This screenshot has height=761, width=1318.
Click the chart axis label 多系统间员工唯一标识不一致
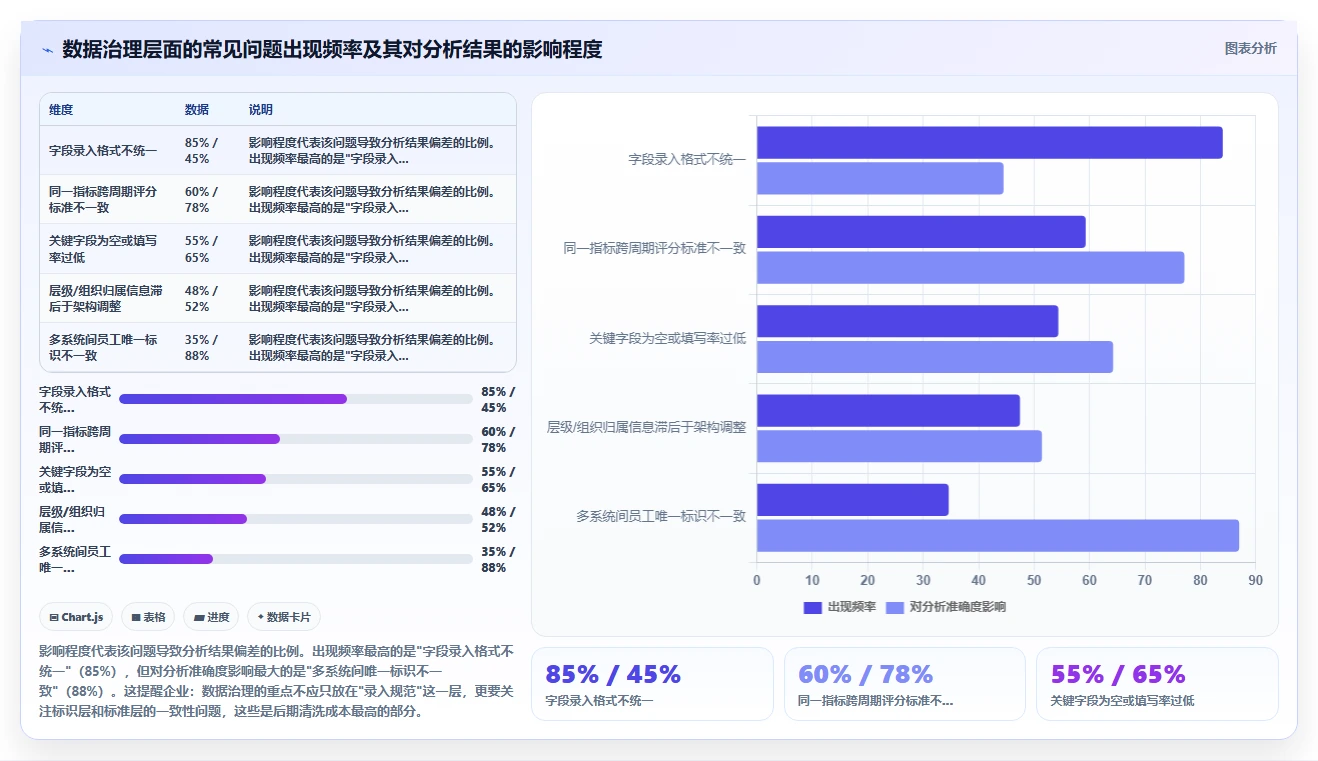(661, 516)
